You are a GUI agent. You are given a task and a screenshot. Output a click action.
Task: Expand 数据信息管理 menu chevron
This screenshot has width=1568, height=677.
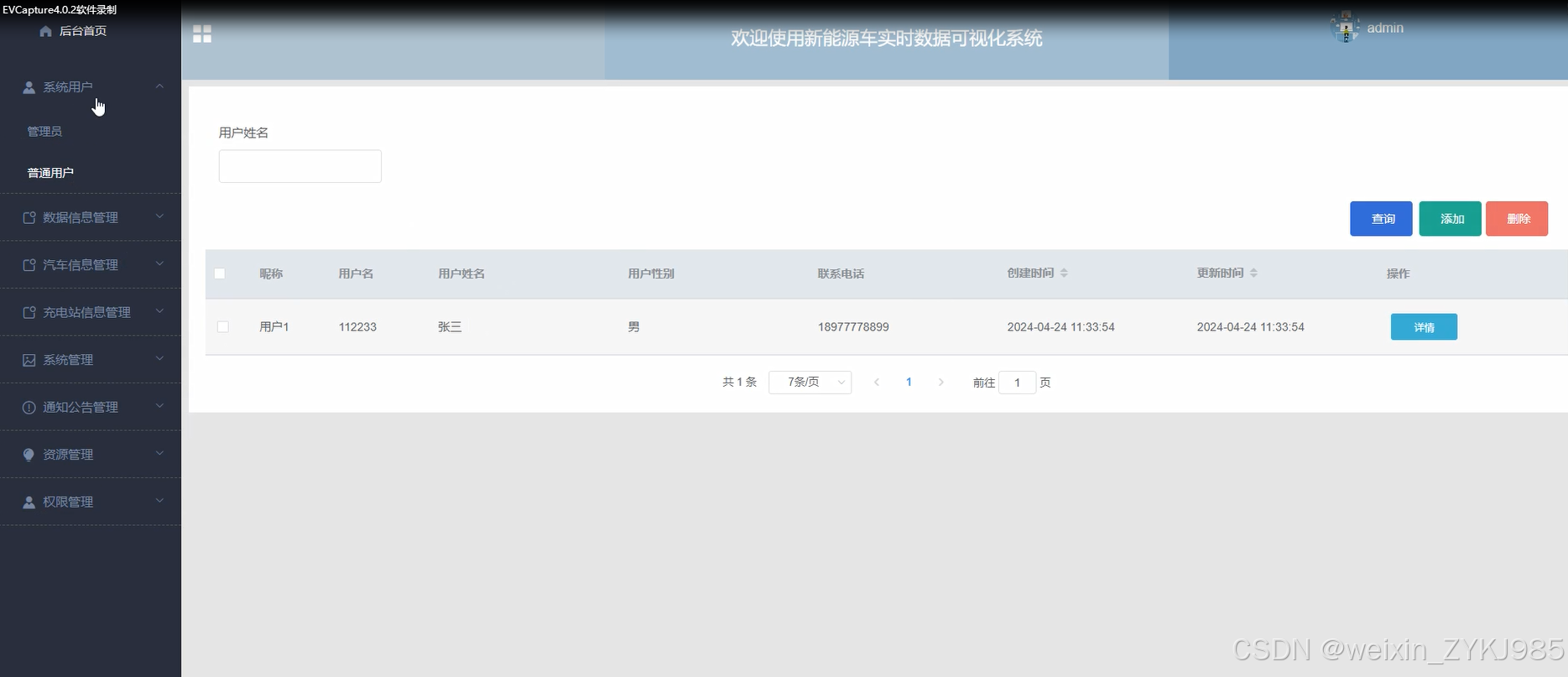pyautogui.click(x=159, y=216)
